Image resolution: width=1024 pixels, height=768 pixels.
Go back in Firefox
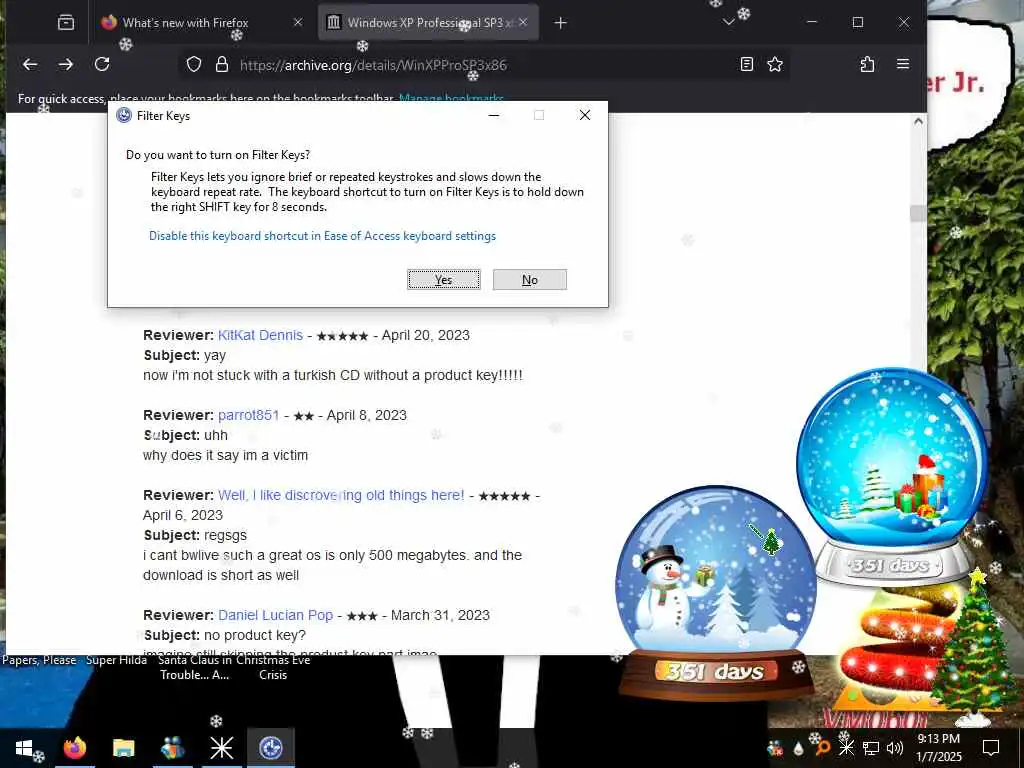(x=30, y=64)
